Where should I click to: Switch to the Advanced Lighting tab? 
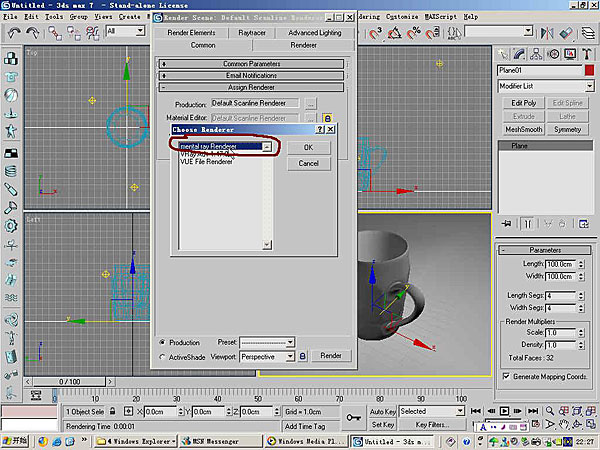click(x=315, y=33)
